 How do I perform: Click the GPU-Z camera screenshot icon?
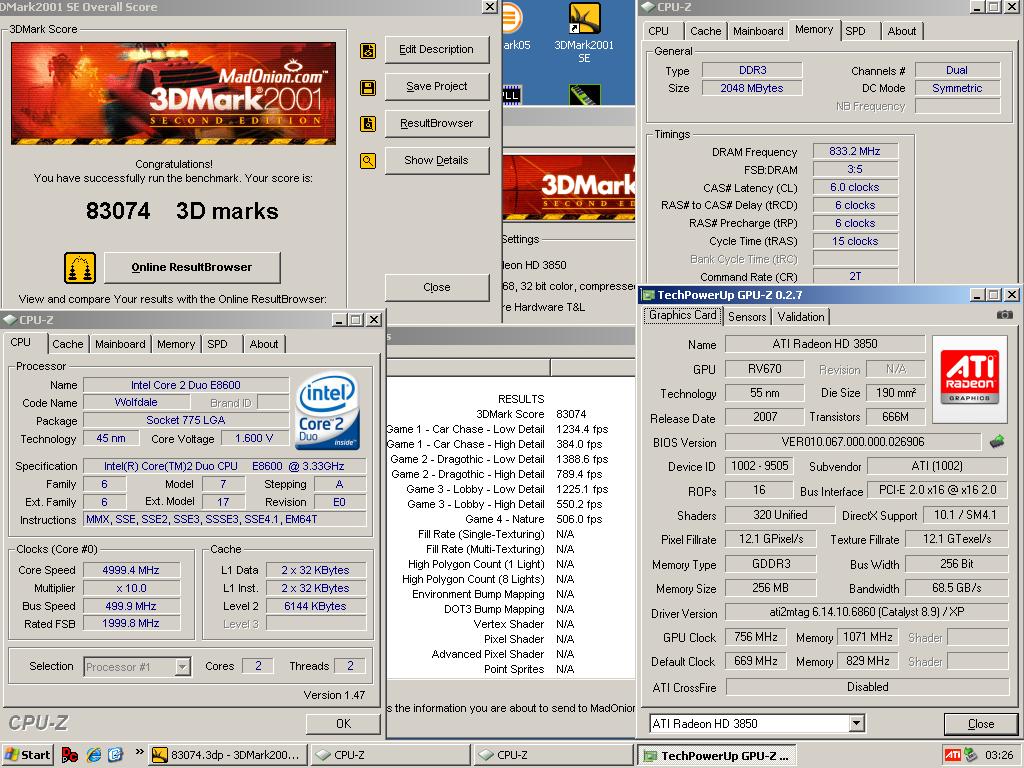click(1004, 315)
